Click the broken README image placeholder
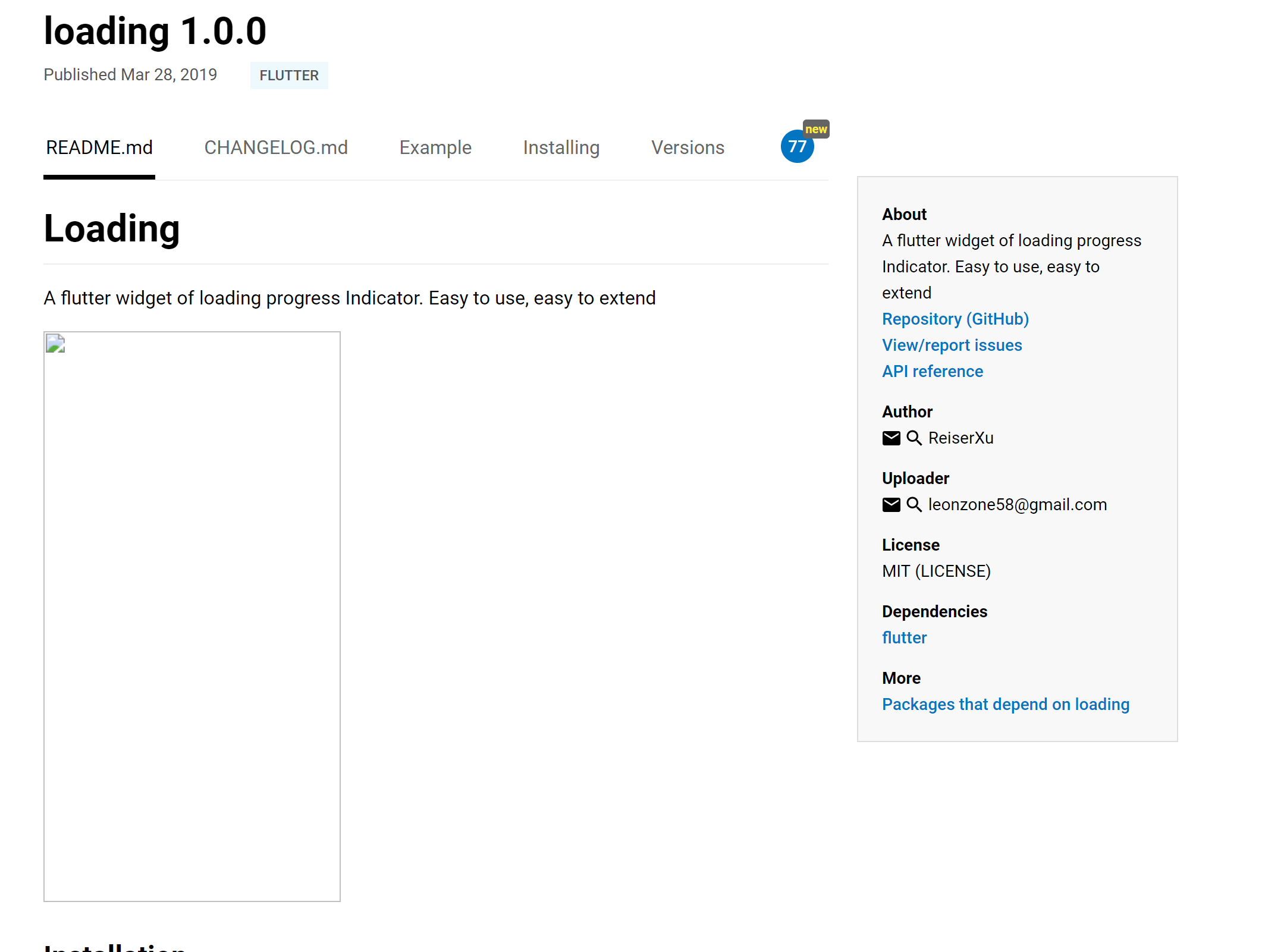 (192, 616)
